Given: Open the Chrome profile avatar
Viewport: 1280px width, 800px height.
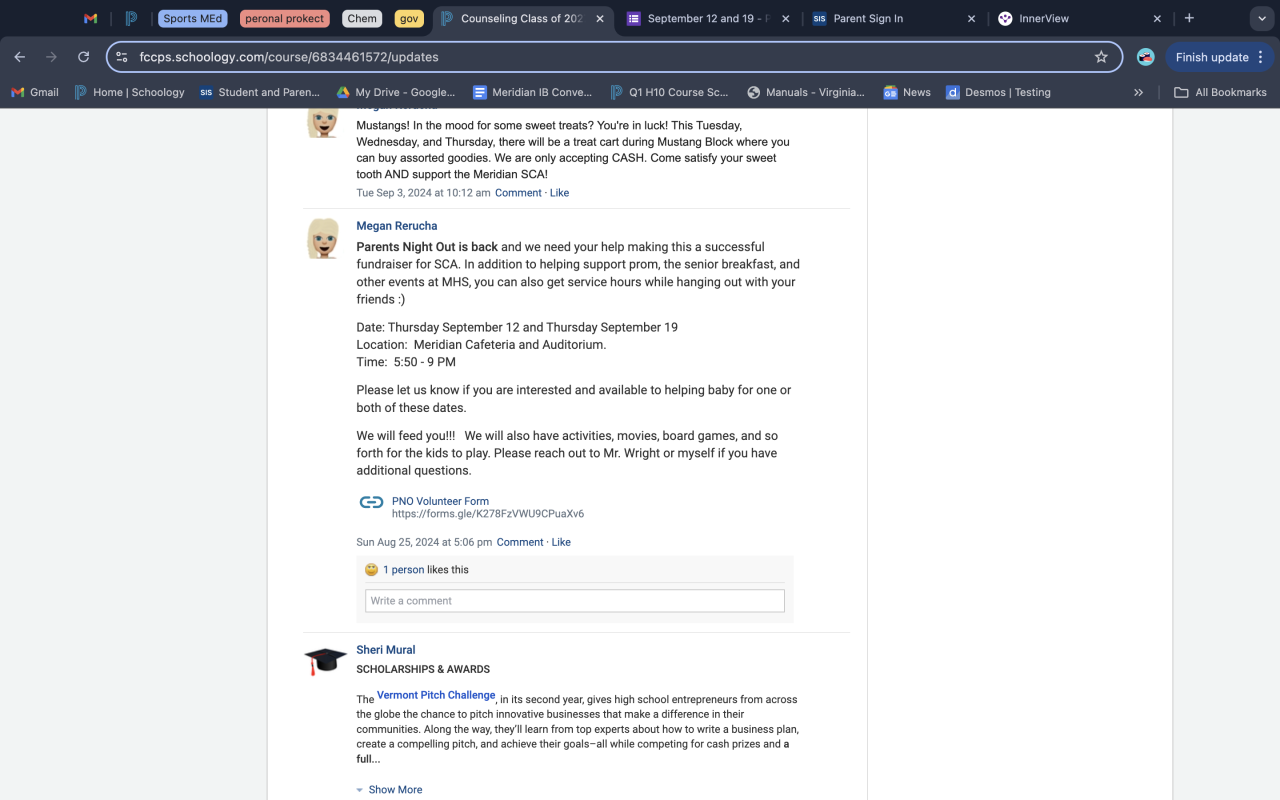Looking at the screenshot, I should (1146, 57).
